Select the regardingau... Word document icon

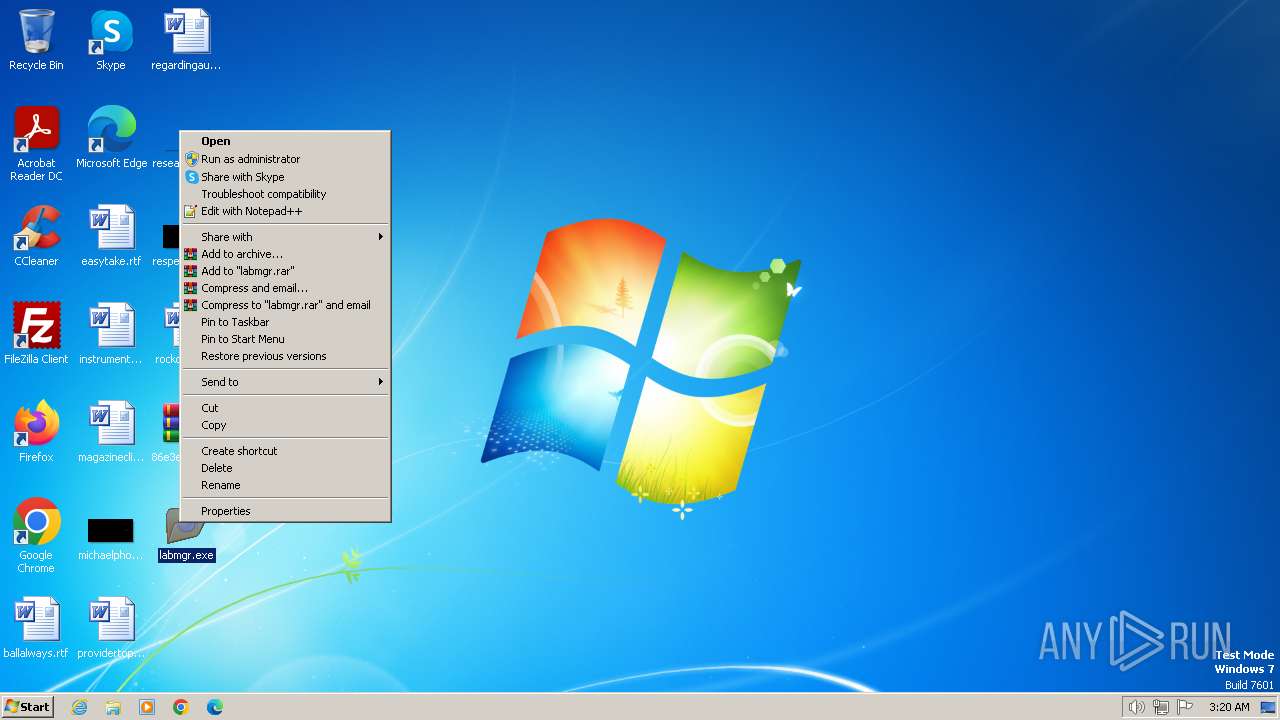tap(186, 40)
